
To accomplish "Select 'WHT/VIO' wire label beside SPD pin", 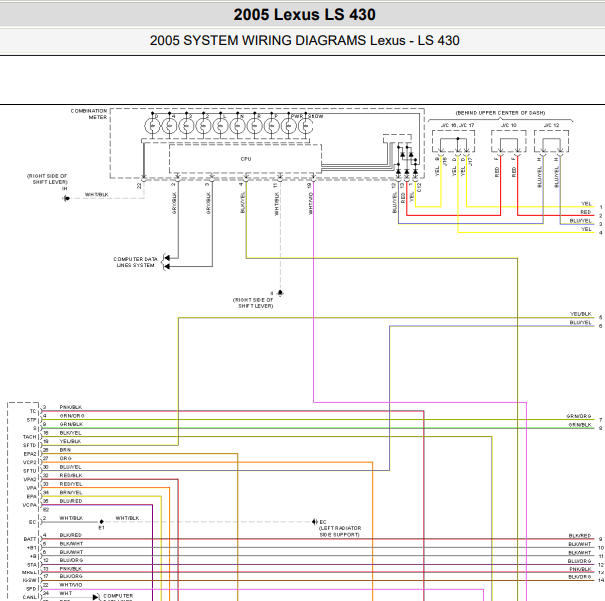I will [71, 585].
